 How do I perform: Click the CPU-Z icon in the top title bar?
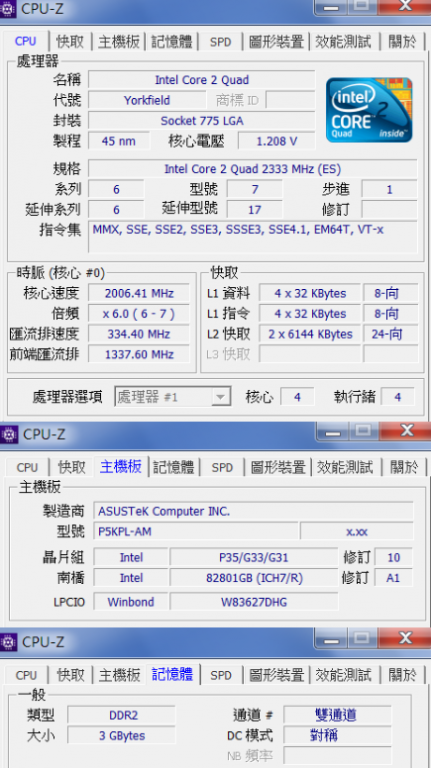pyautogui.click(x=8, y=8)
